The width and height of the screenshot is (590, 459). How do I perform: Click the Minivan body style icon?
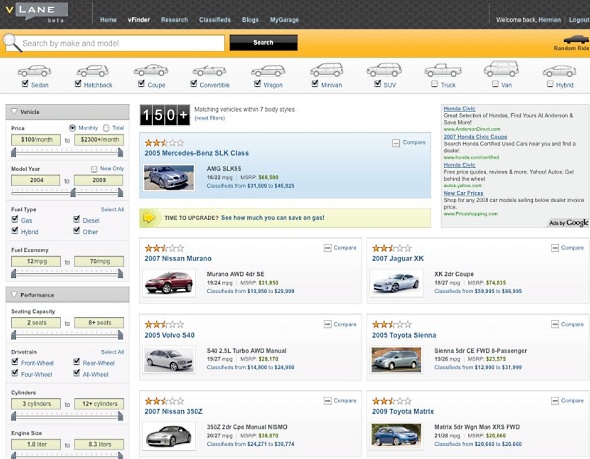327,70
